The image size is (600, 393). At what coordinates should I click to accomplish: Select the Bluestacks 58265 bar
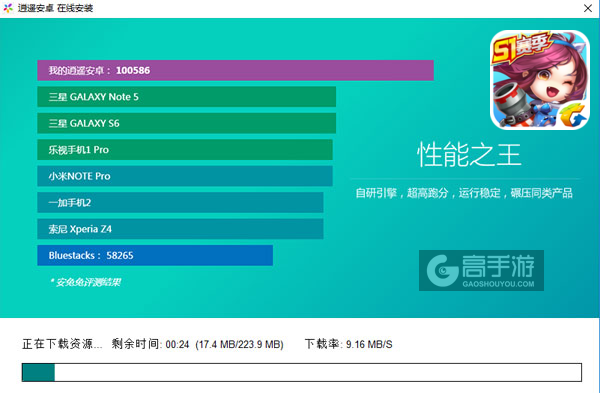[155, 255]
